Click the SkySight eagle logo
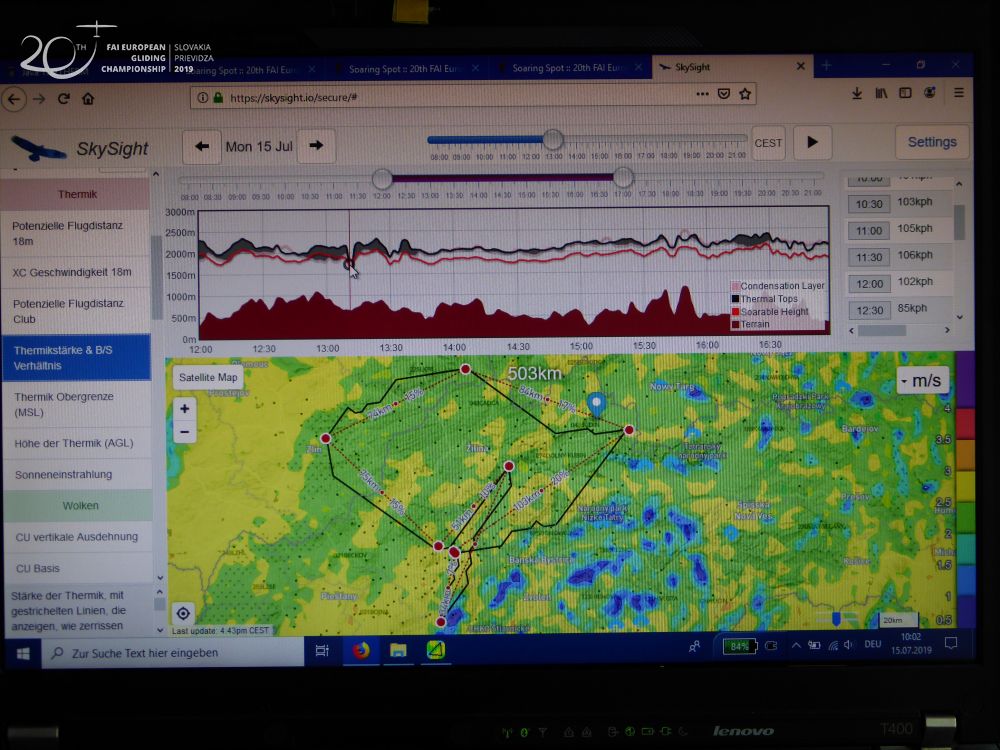 coord(38,149)
